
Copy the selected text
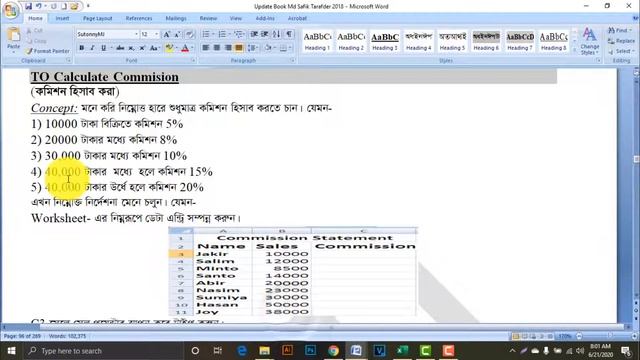36,41
